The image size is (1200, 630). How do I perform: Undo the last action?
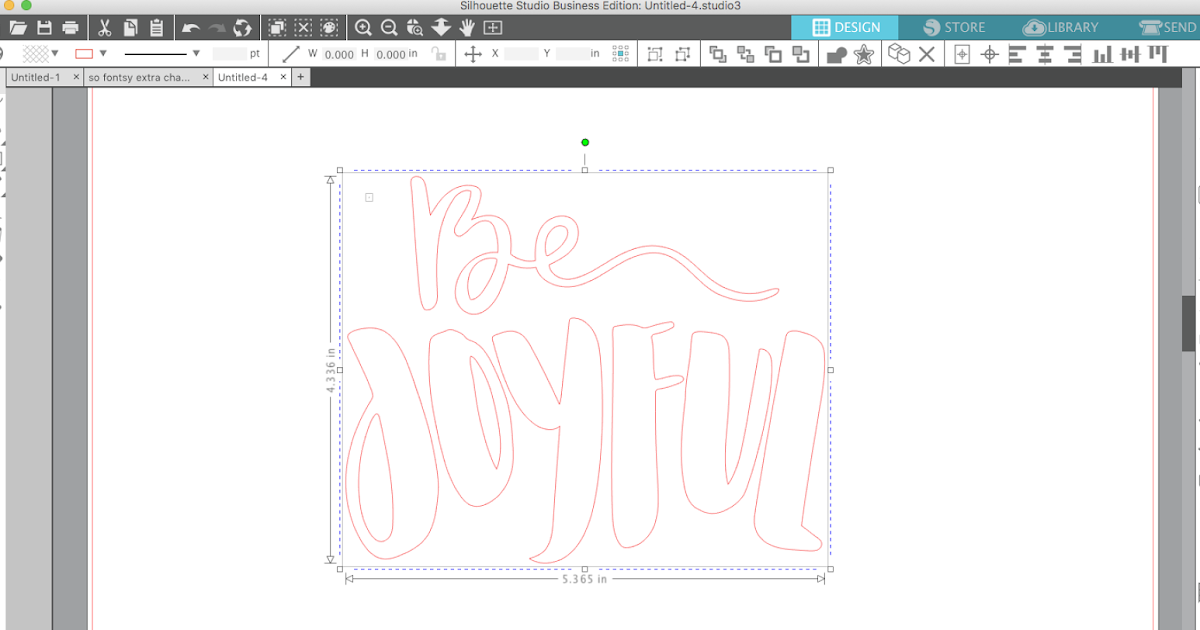point(191,28)
